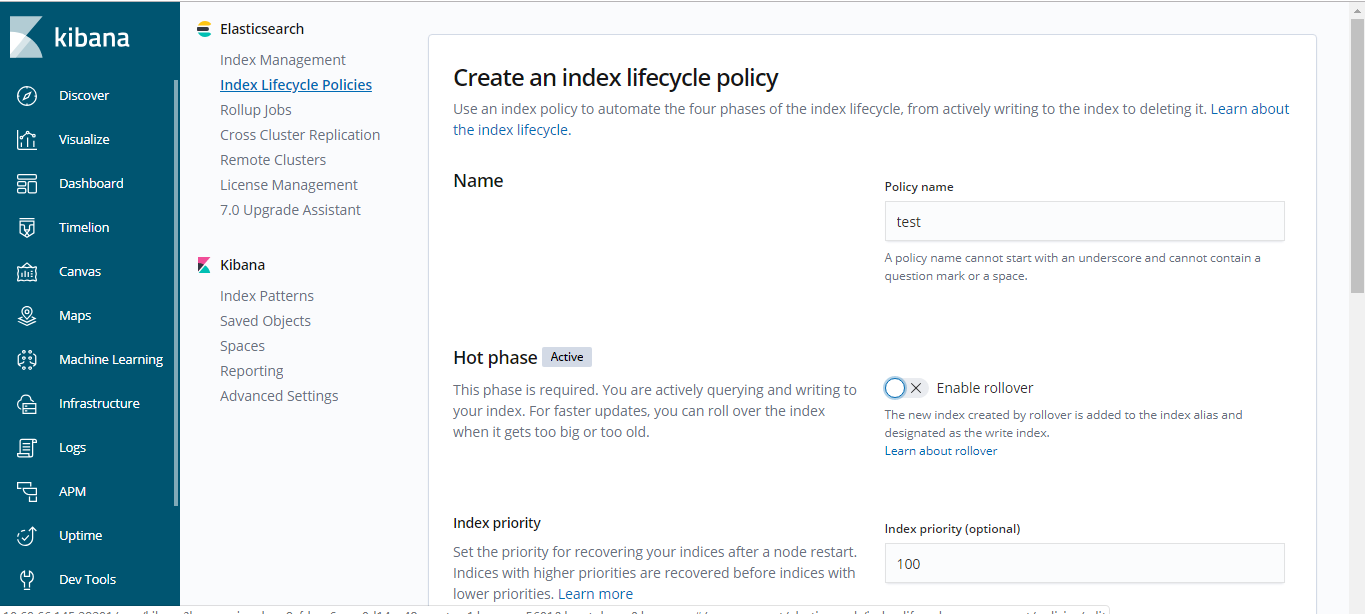Open Timelion via its shield icon
1365x614 pixels.
(x=27, y=228)
